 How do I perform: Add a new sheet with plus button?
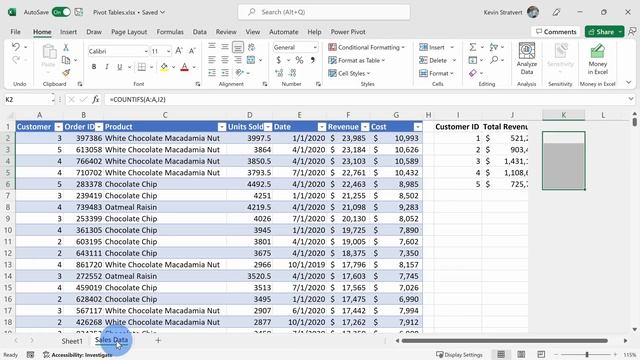[x=158, y=340]
